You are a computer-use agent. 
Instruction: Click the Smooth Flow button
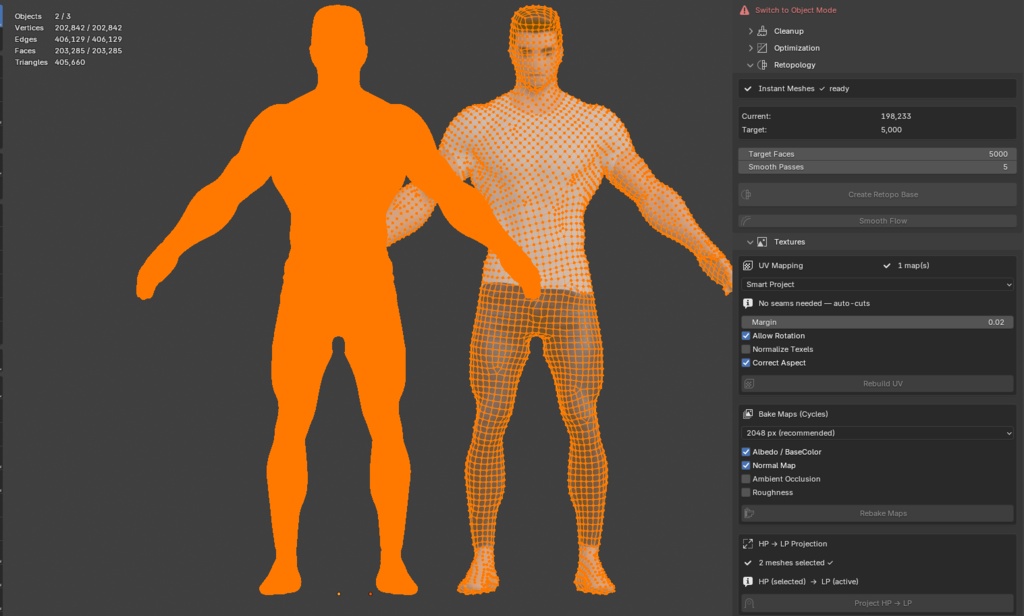877,221
